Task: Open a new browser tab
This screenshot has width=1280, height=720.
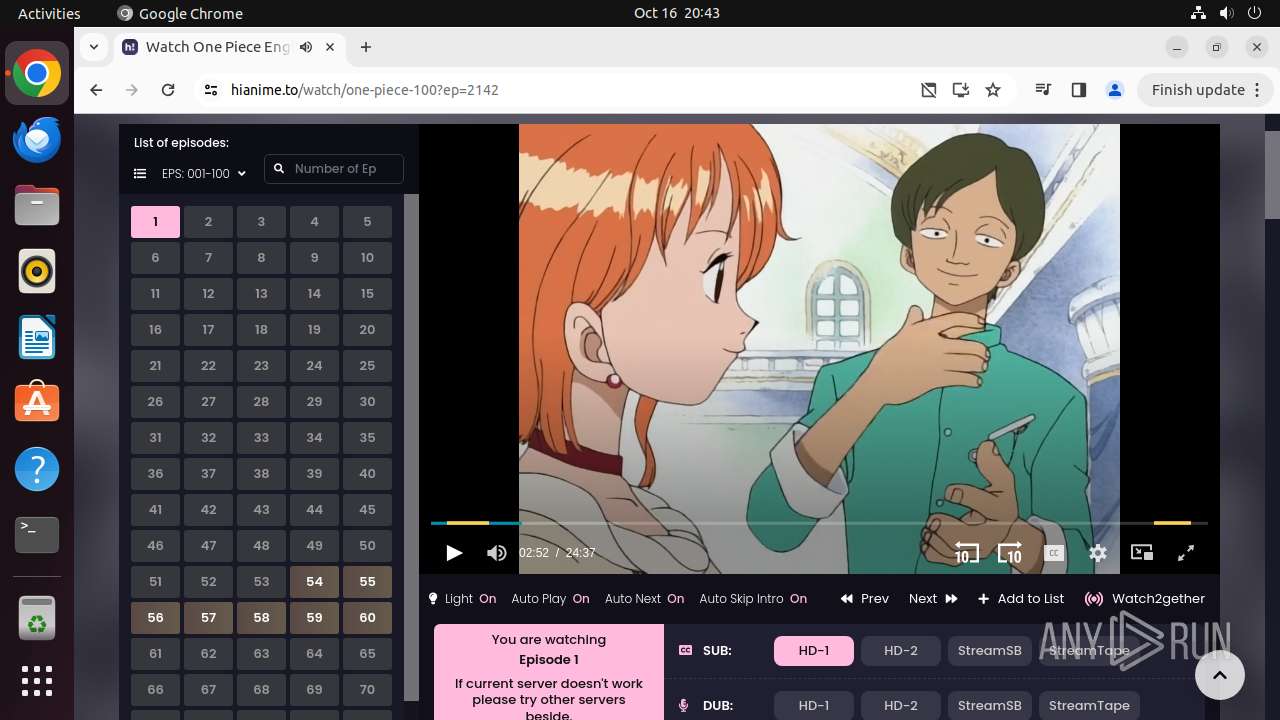Action: 366,47
